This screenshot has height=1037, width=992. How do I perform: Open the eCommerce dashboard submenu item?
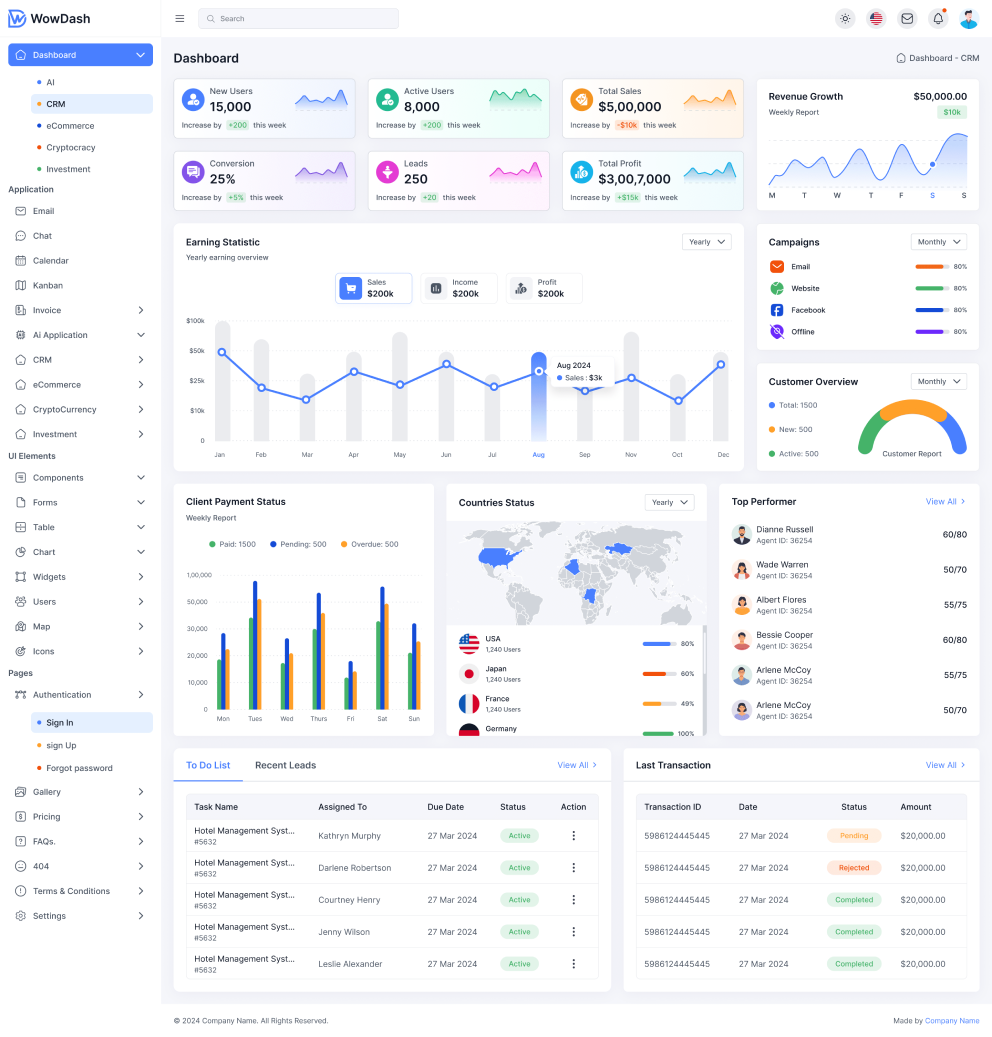click(x=70, y=126)
